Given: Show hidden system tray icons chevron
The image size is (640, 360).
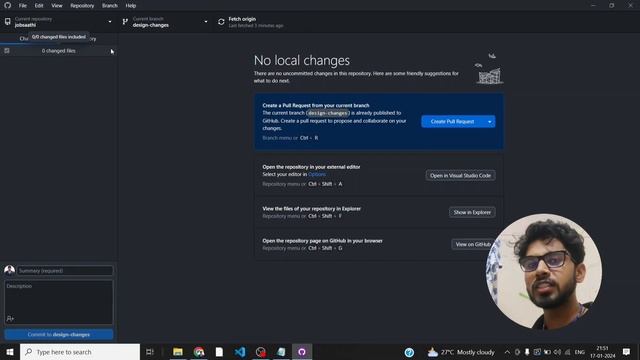Looking at the screenshot, I should click(x=507, y=352).
